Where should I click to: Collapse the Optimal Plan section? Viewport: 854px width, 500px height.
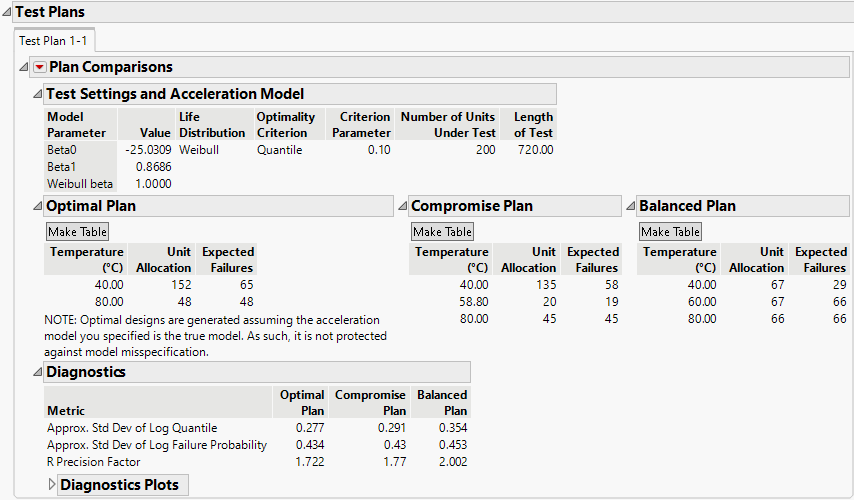[x=37, y=206]
